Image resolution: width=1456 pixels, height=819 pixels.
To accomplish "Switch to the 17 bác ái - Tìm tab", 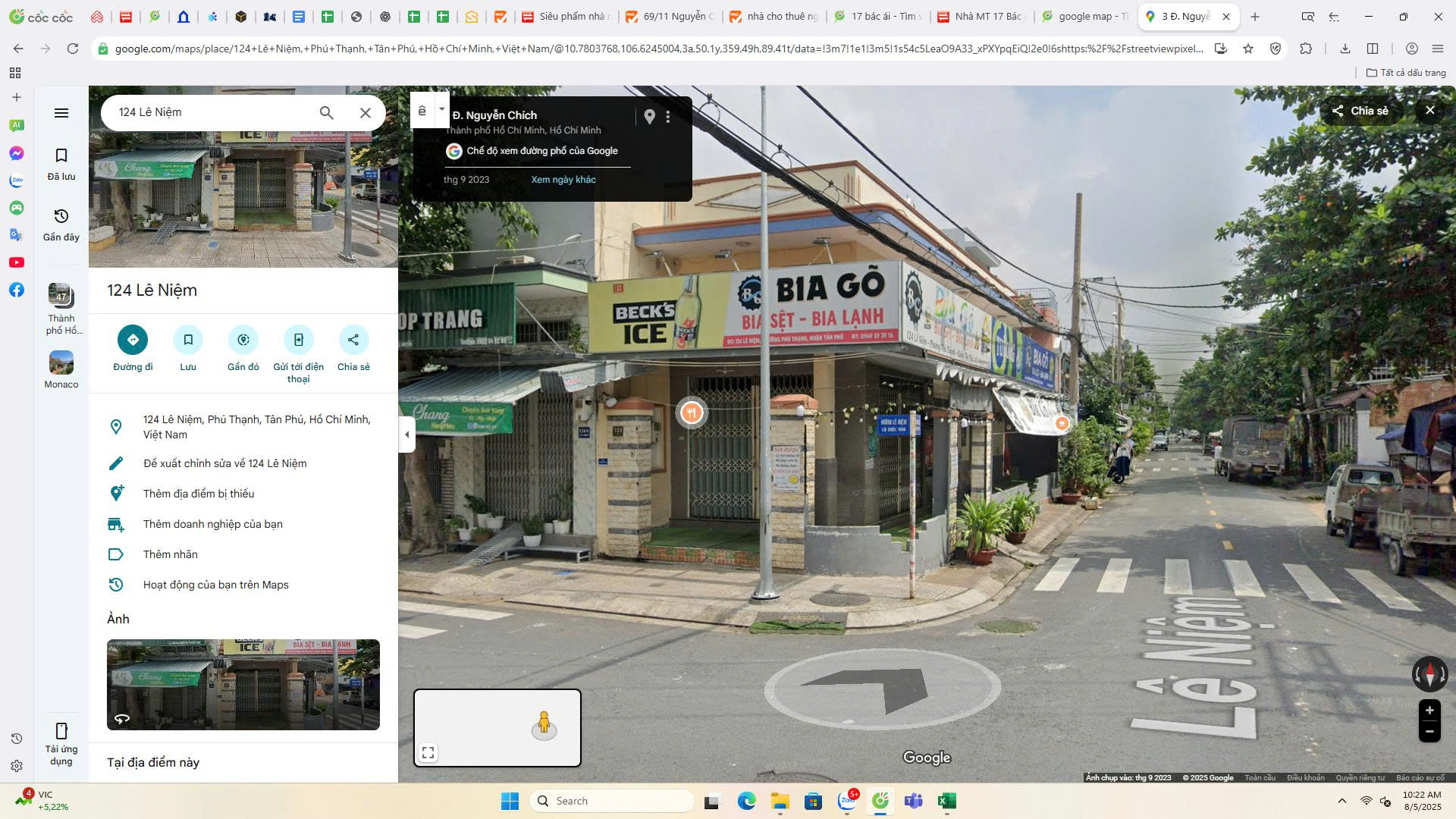I will click(x=878, y=17).
